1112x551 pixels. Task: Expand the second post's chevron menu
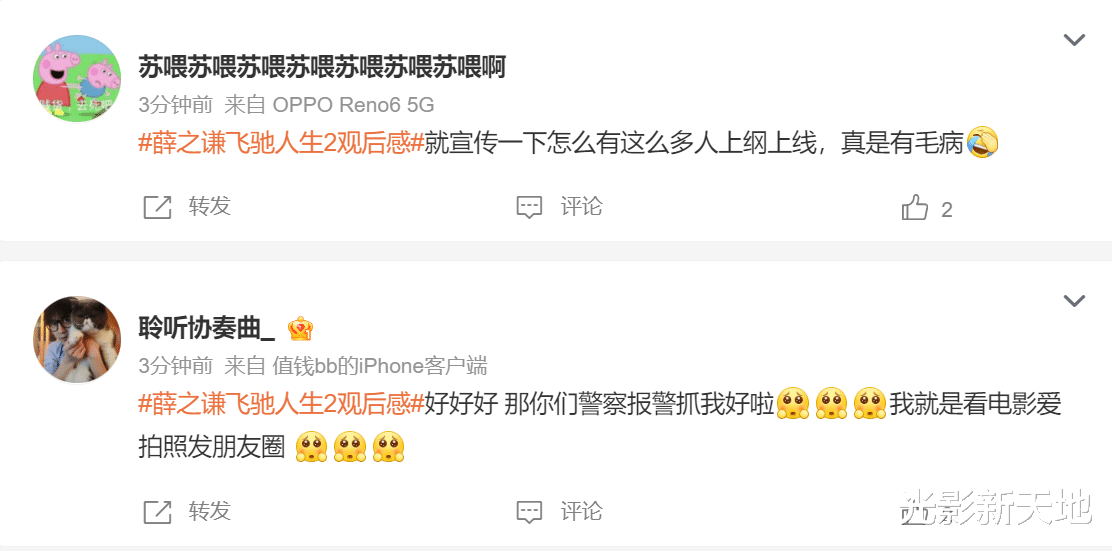tap(1074, 301)
